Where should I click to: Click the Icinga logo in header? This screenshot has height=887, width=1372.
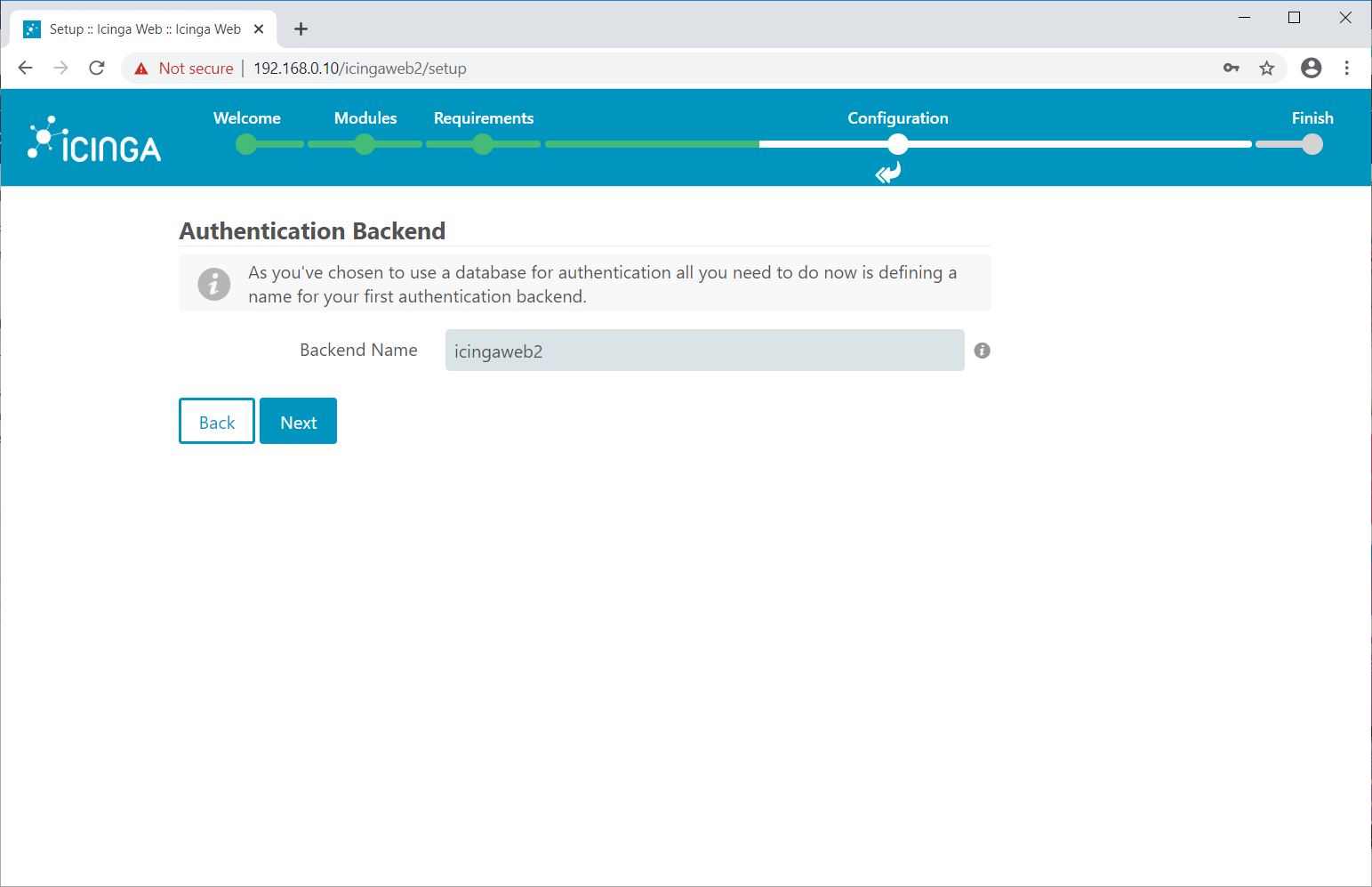click(94, 140)
